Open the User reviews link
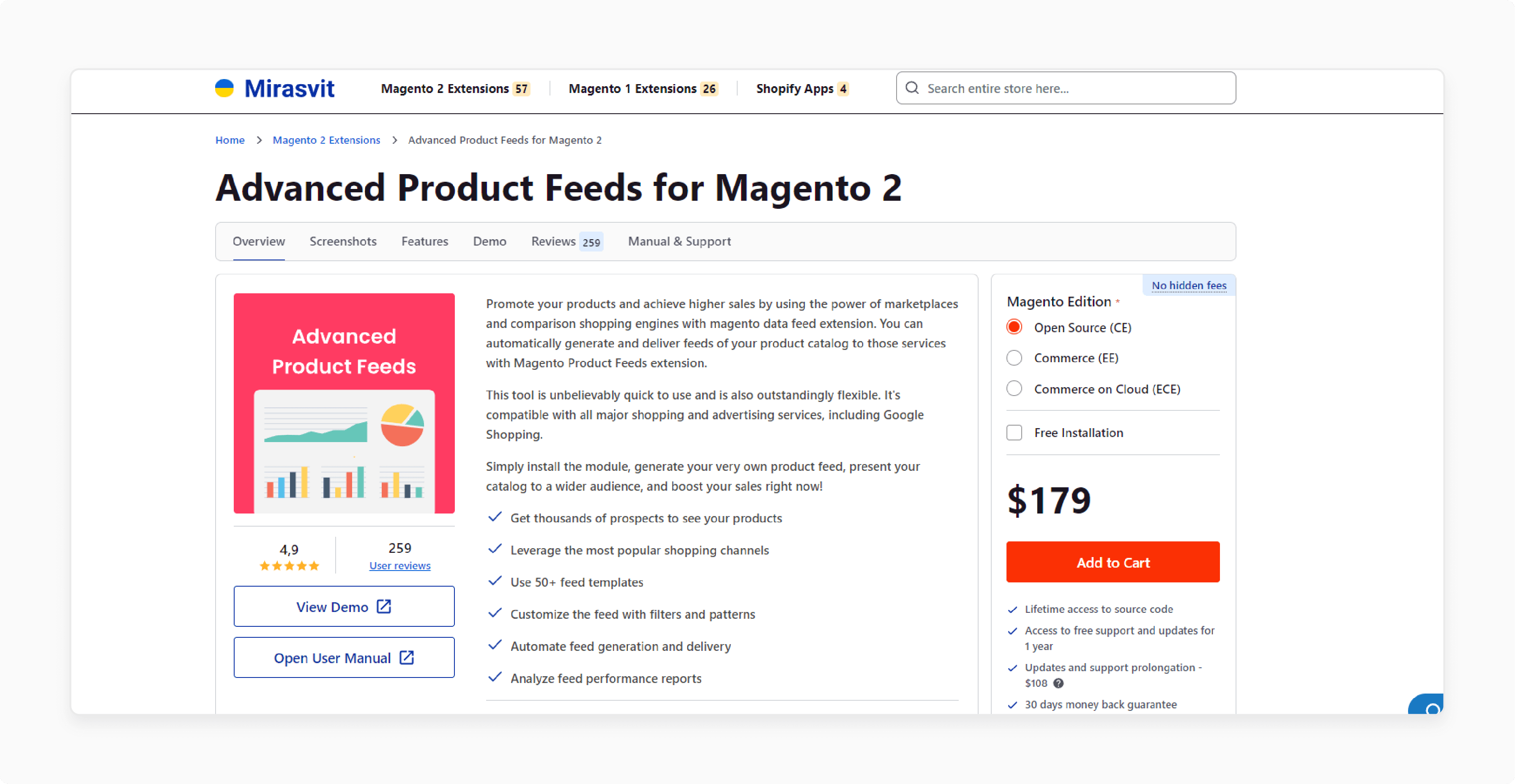This screenshot has height=784, width=1515. (x=400, y=565)
